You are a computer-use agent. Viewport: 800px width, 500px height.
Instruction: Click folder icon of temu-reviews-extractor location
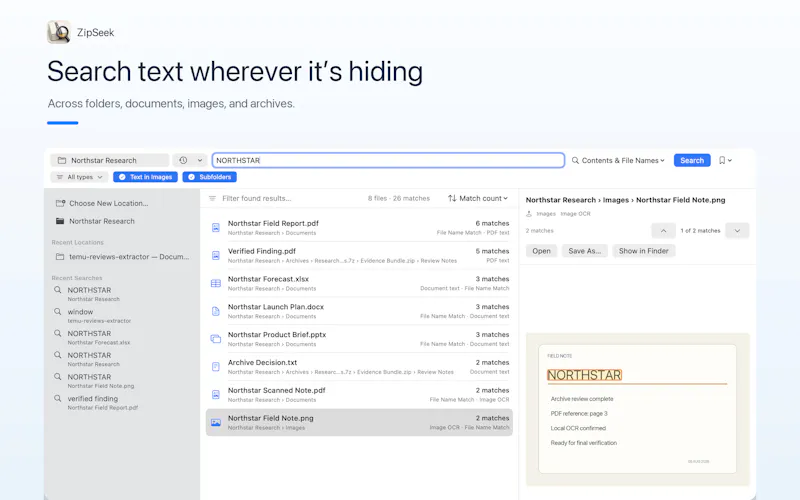[x=60, y=257]
